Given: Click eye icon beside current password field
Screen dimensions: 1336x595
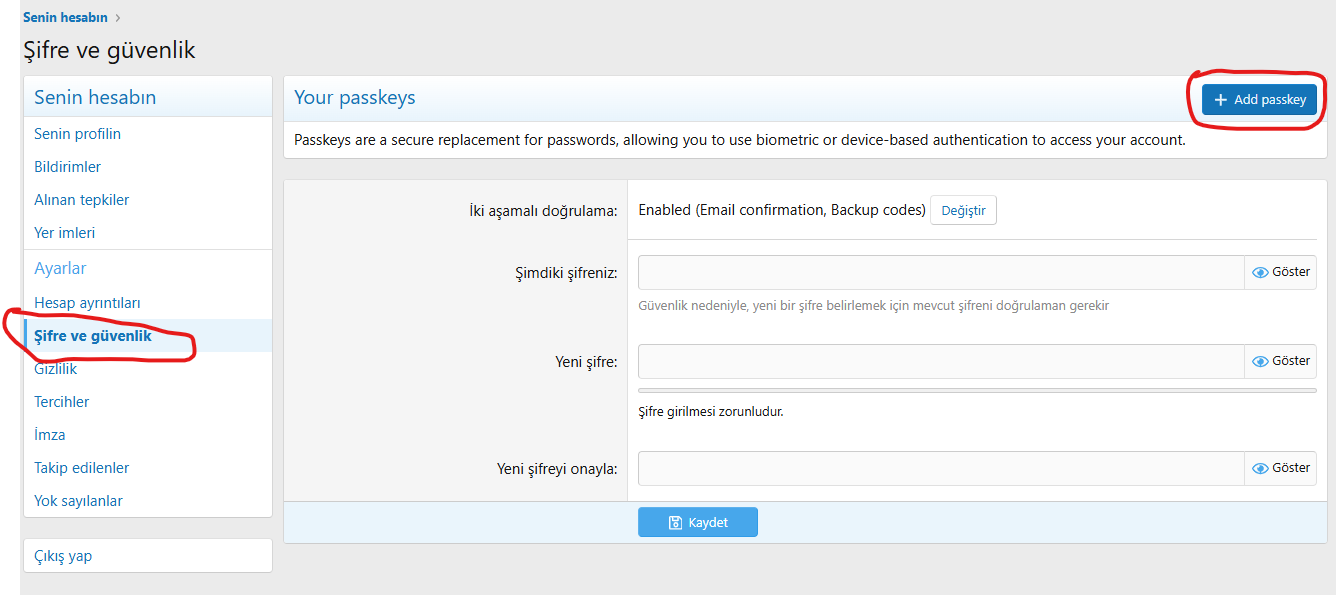Looking at the screenshot, I should click(1260, 272).
